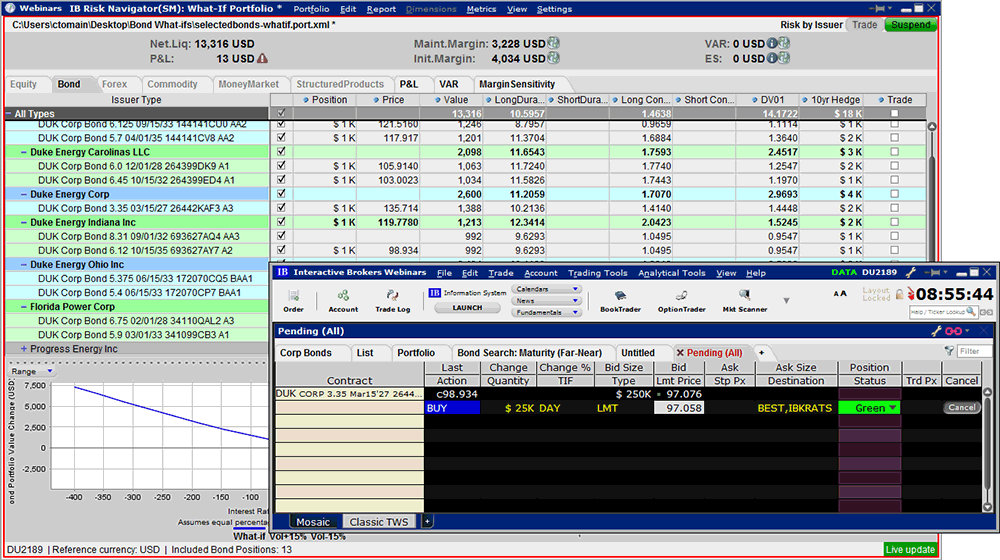
Task: Refresh Init.Margin with the globe icon
Action: click(x=554, y=57)
